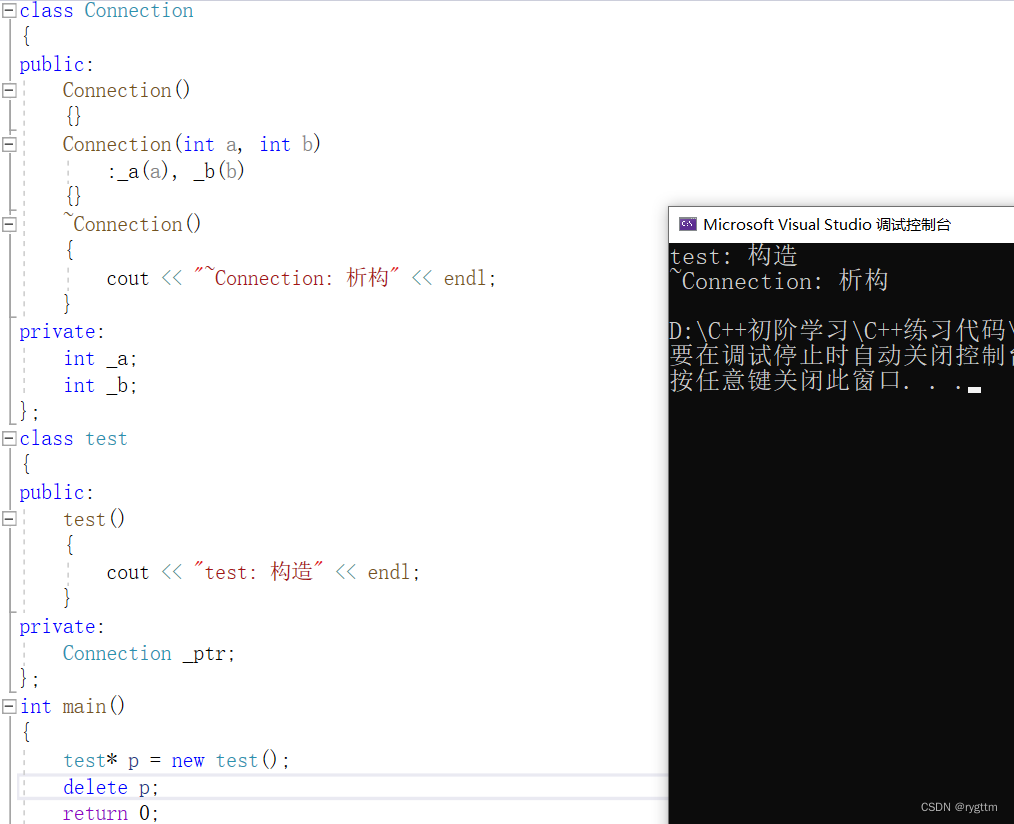Image resolution: width=1014 pixels, height=824 pixels.
Task: Collapse the ~Connection() destructor block
Action: tap(9, 224)
